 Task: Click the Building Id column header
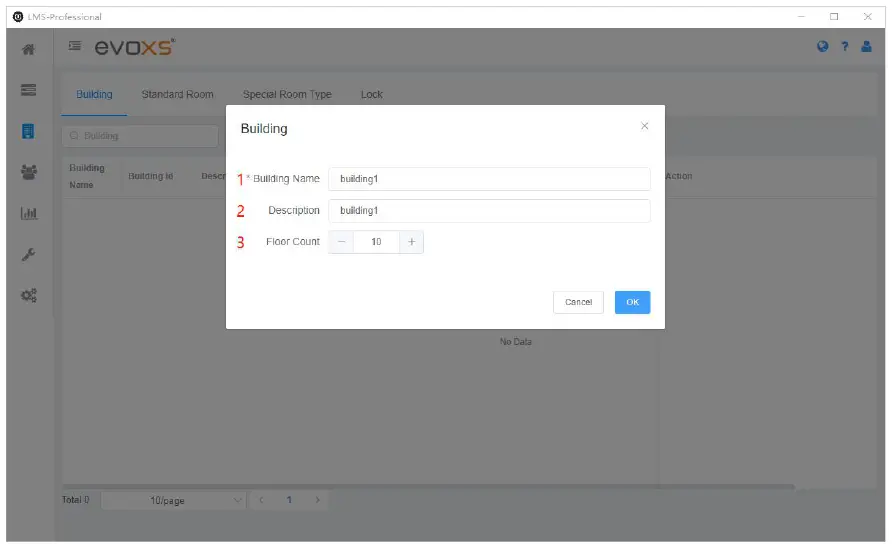click(x=150, y=177)
